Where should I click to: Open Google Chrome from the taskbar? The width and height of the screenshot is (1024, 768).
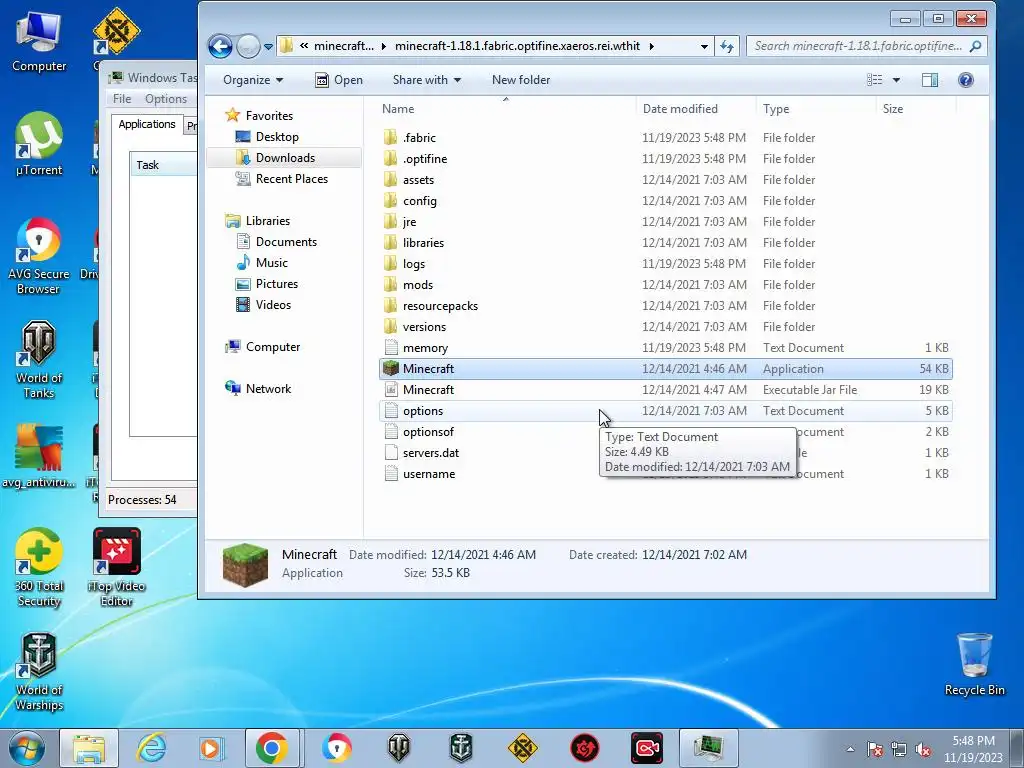(x=272, y=748)
